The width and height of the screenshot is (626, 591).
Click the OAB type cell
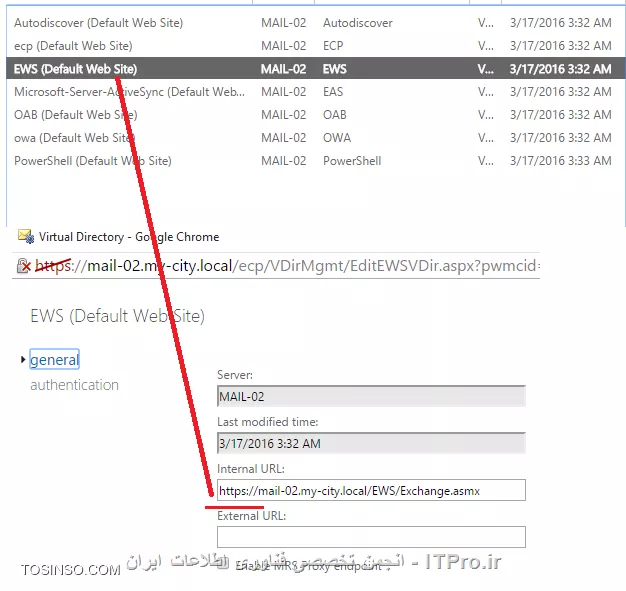click(x=335, y=115)
